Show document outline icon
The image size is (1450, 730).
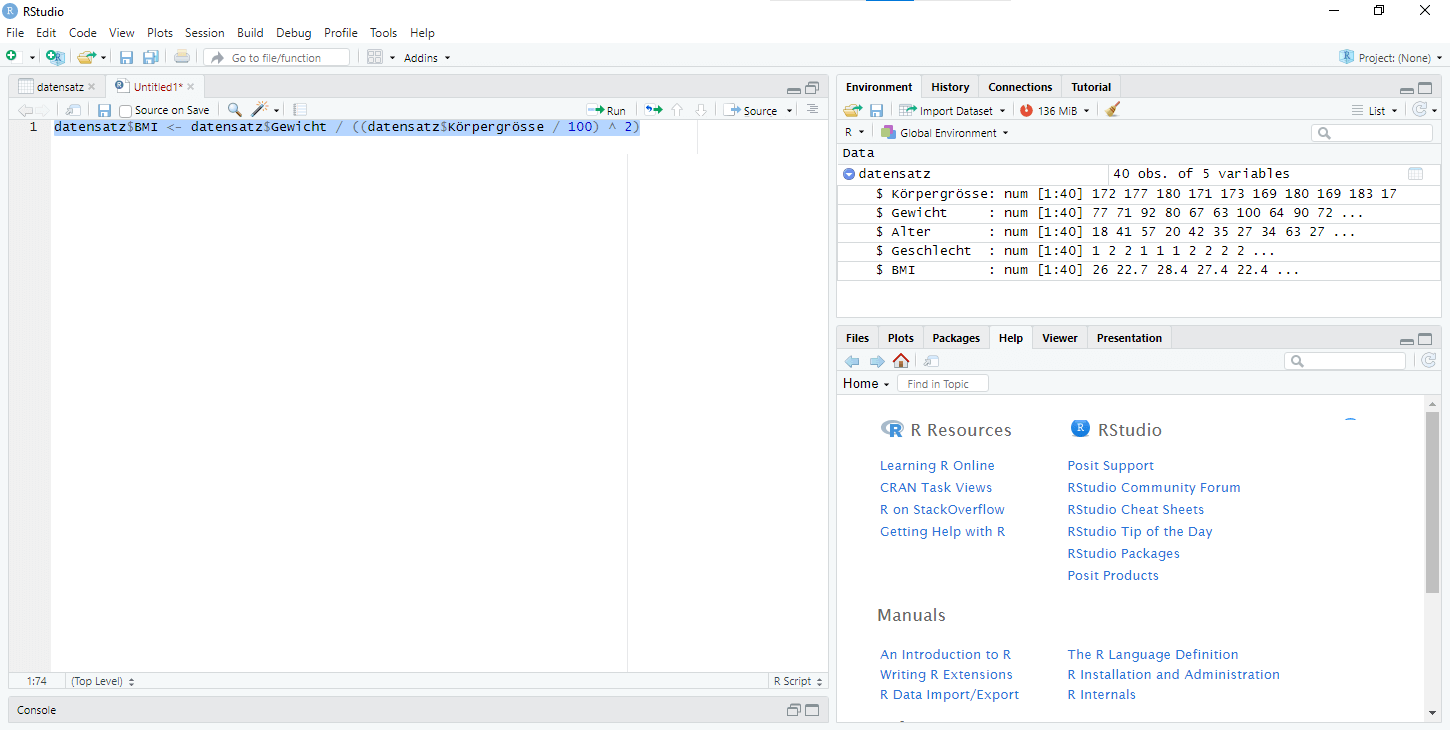812,110
